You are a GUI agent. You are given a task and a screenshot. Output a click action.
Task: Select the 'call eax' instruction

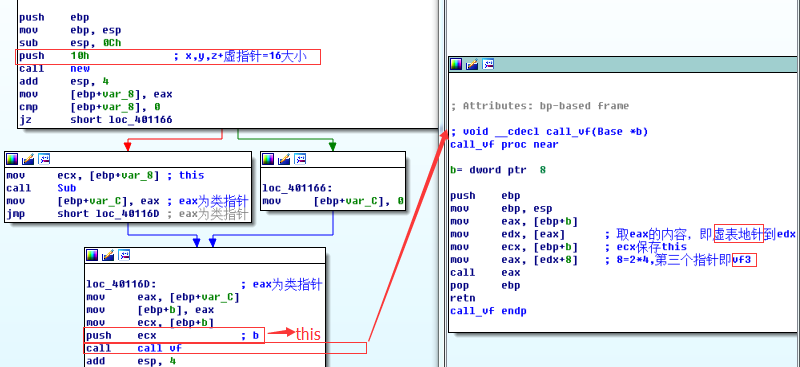point(485,273)
